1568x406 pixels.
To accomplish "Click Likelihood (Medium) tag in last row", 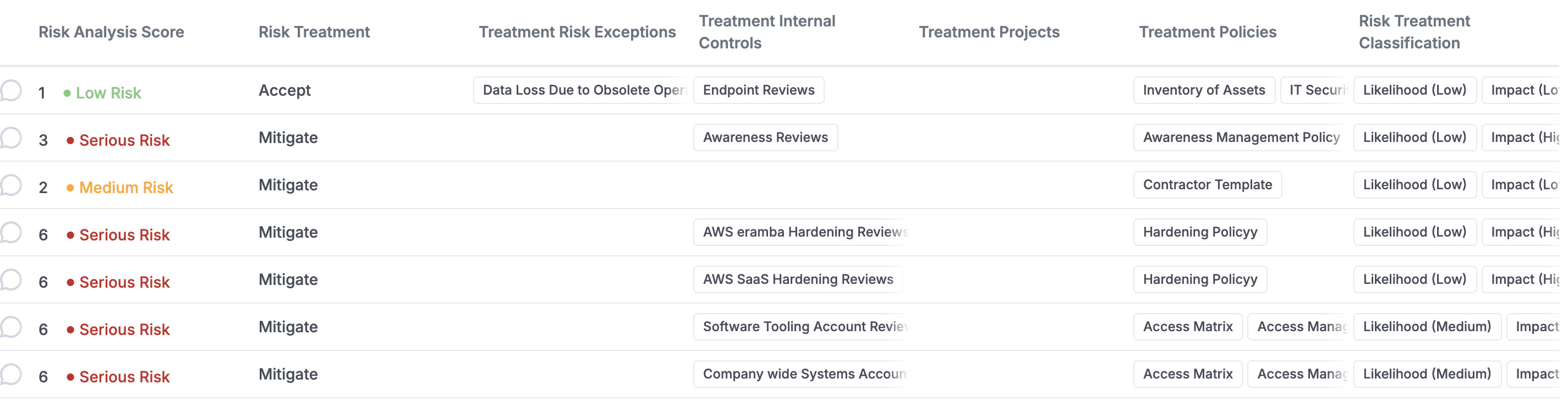I will click(1427, 374).
